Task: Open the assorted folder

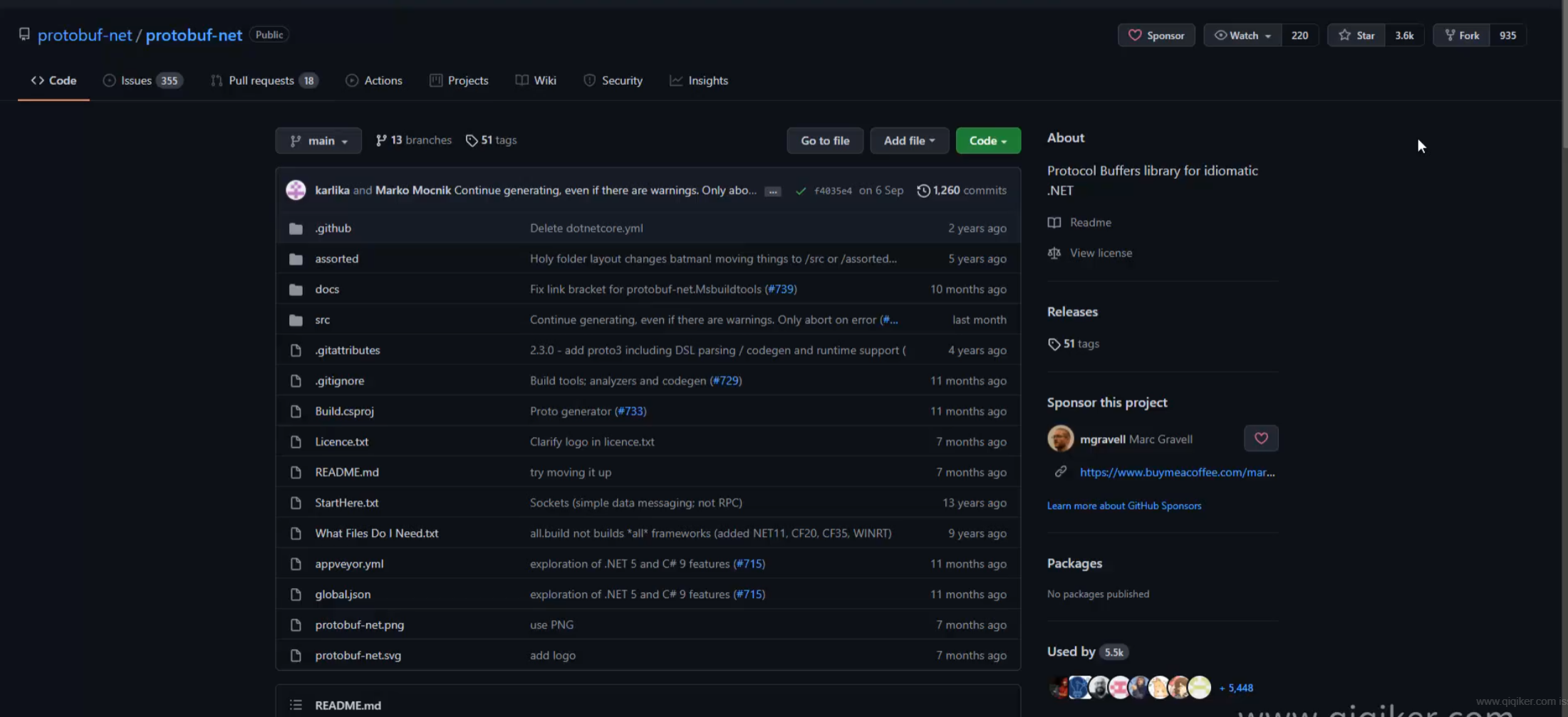Action: (336, 258)
